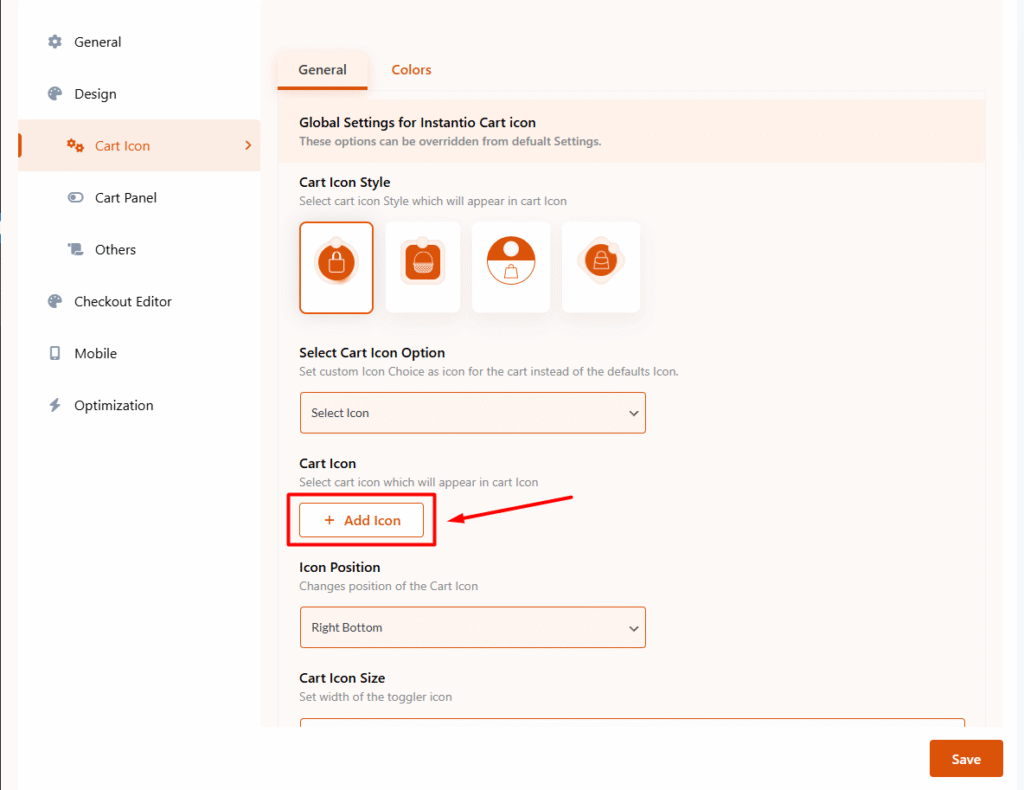Click the Cart Icon Size input field
Image resolution: width=1024 pixels, height=790 pixels.
[631, 722]
